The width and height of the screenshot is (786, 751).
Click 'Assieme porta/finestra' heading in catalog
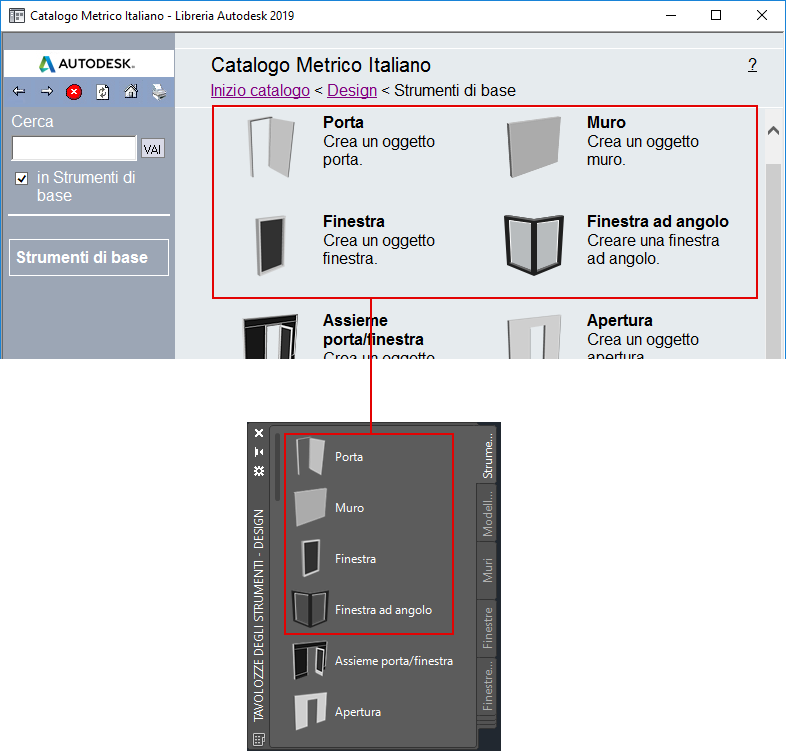[x=373, y=330]
